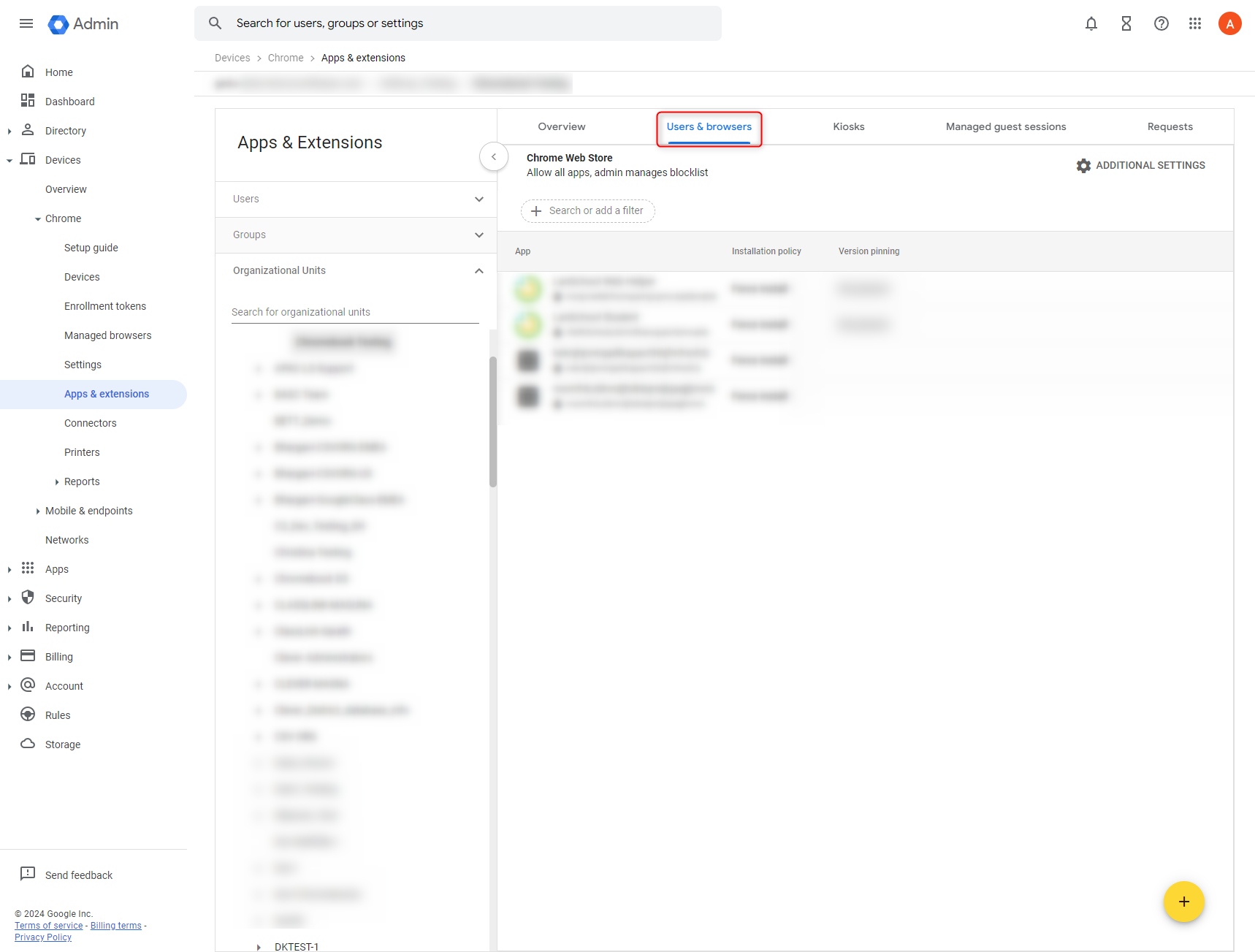The height and width of the screenshot is (952, 1255).
Task: Open Connectors in sidebar
Action: [91, 423]
